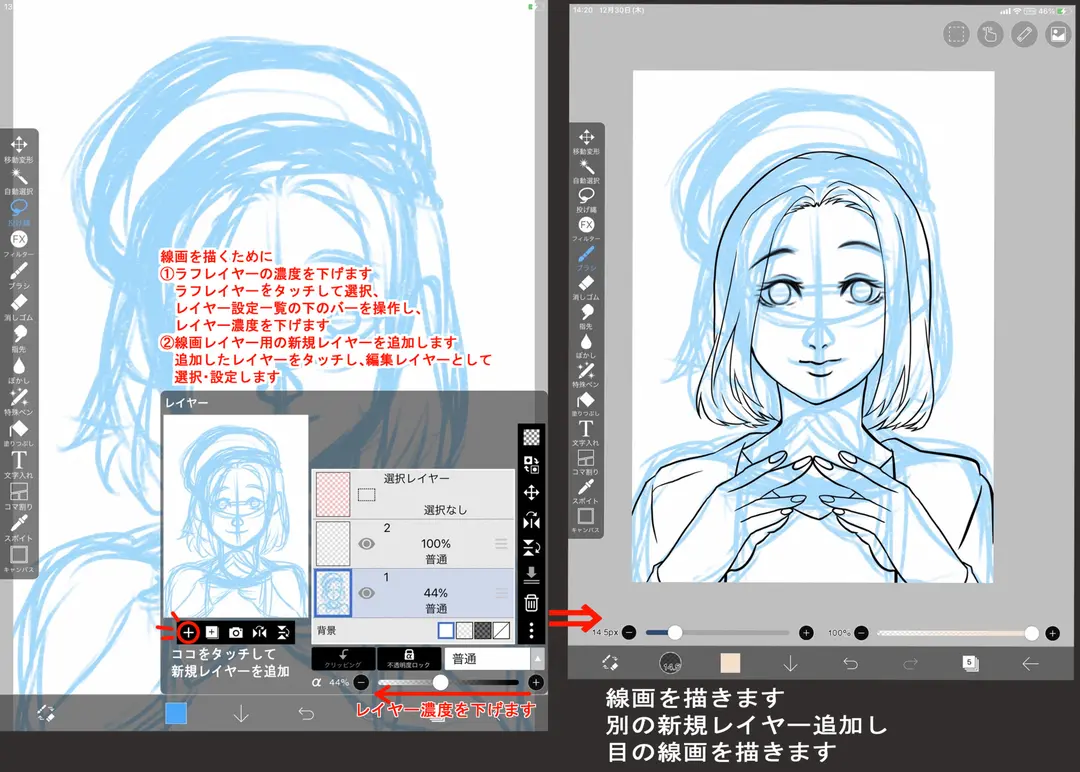Open the three-dot more menu in layer panel
Screen dimensions: 1080x772
(x=531, y=631)
